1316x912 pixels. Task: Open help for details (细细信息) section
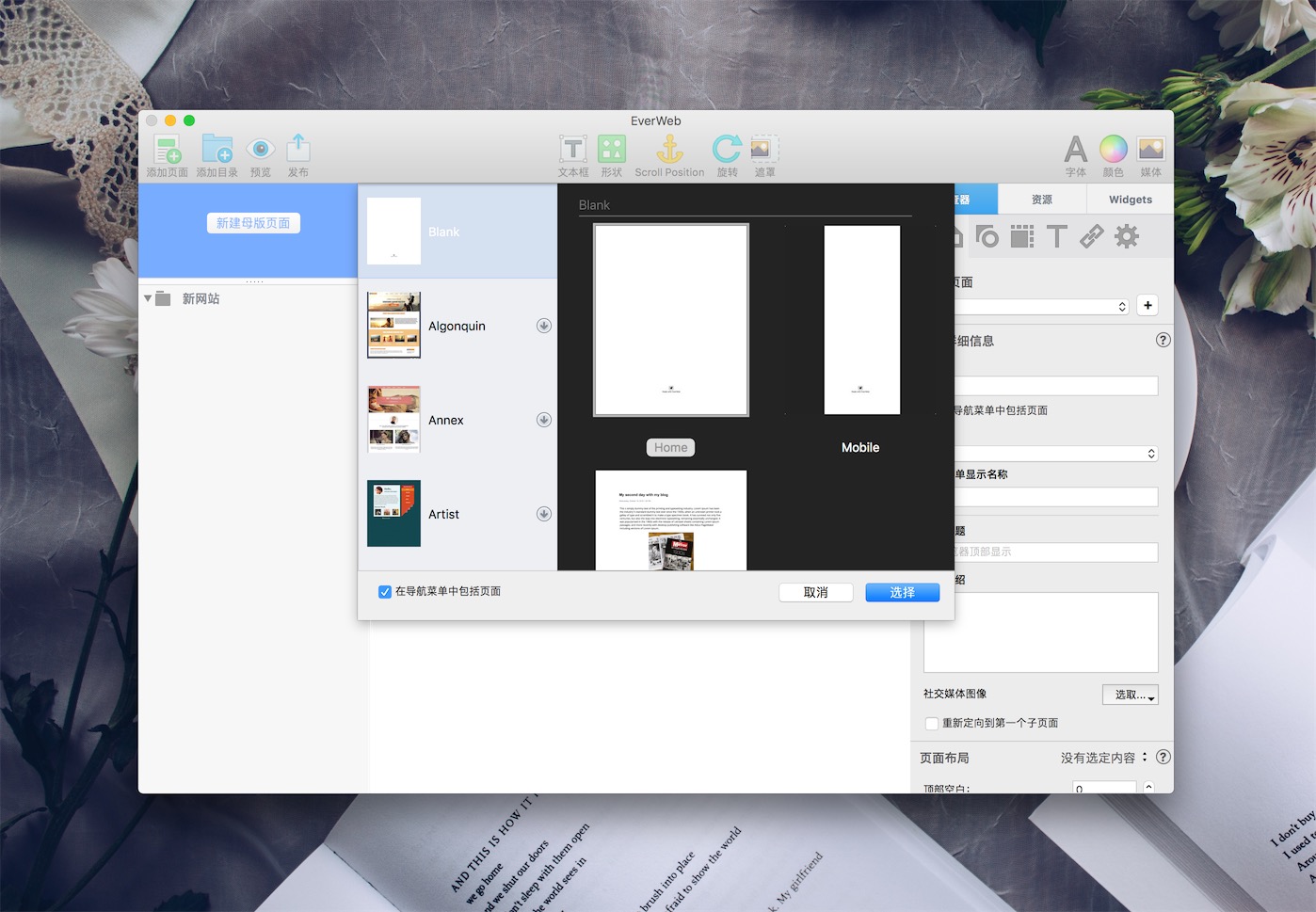1164,340
